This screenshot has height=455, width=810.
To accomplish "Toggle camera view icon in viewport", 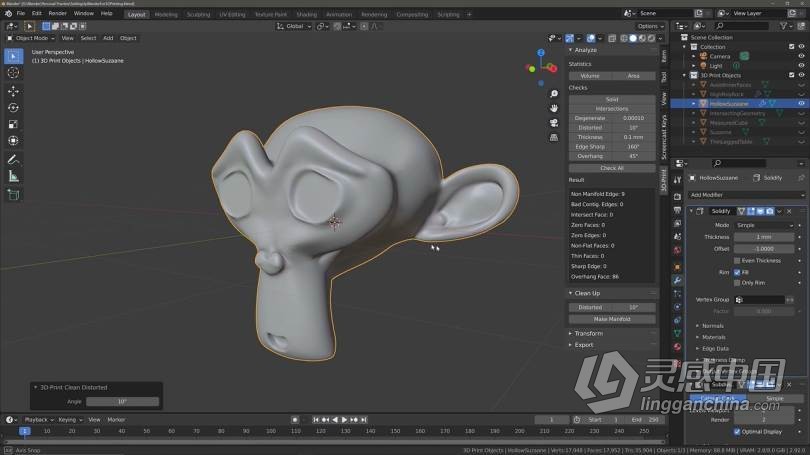I will [554, 123].
